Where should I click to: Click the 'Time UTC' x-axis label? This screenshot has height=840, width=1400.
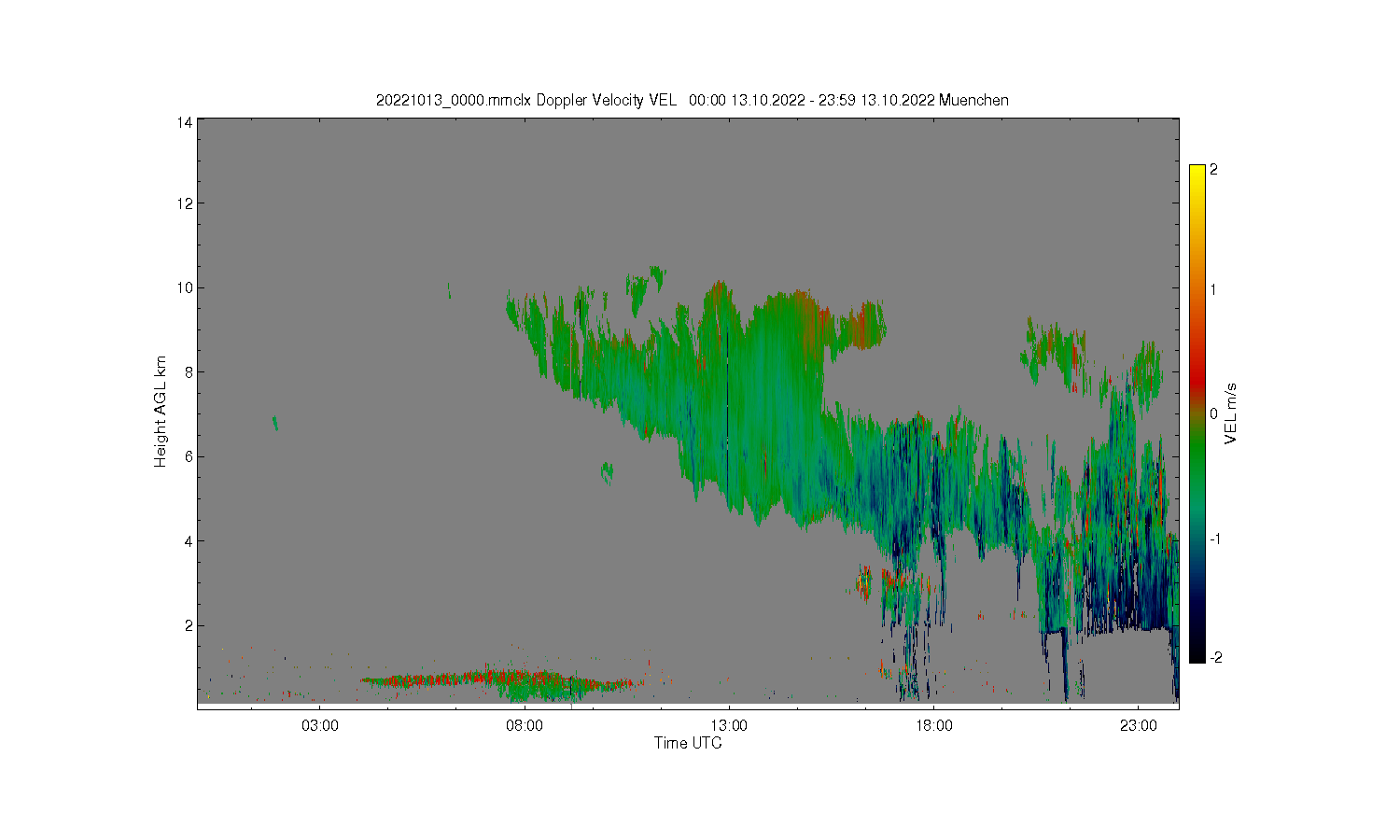tap(688, 743)
